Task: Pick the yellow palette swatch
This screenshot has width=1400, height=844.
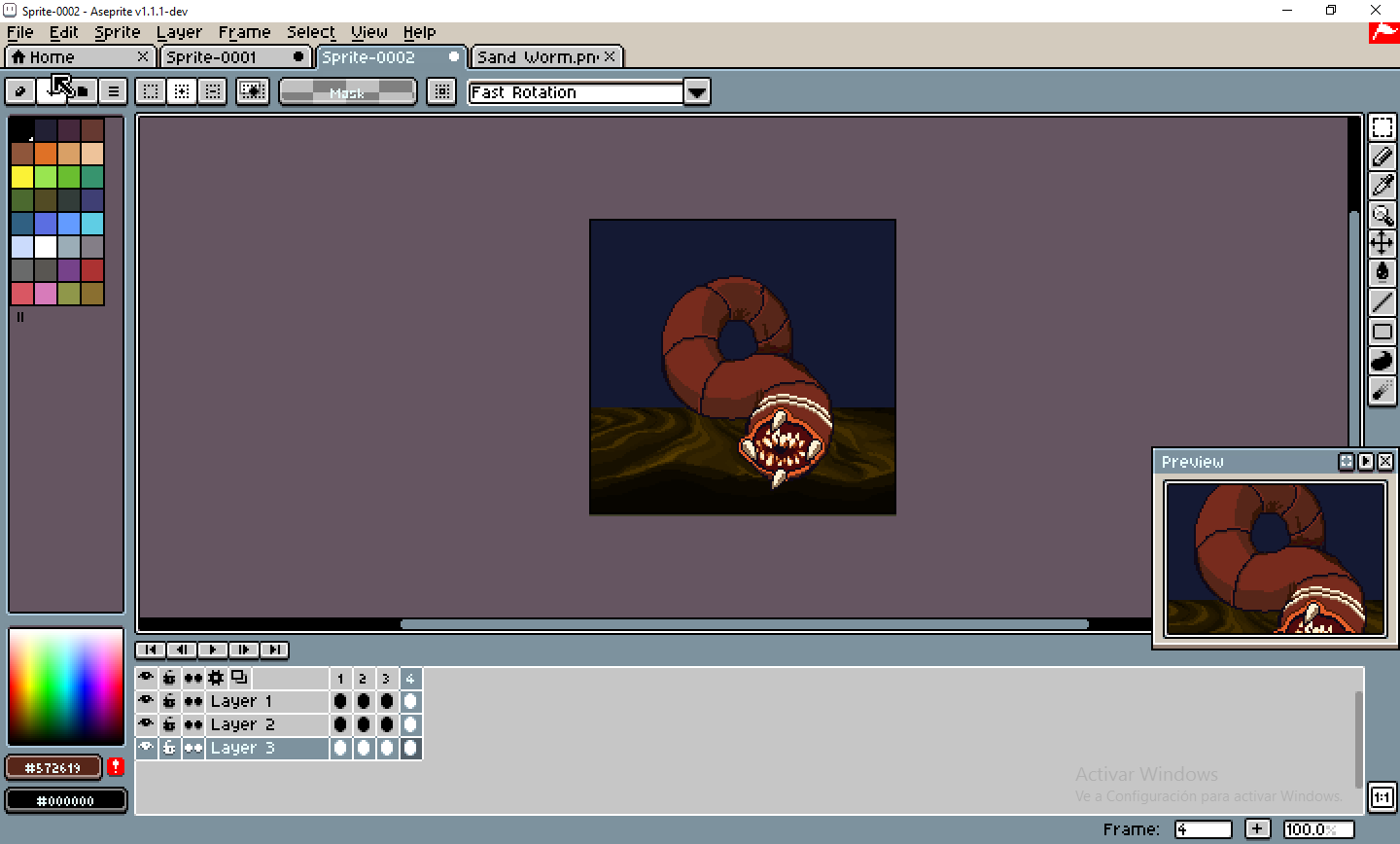Action: point(22,176)
